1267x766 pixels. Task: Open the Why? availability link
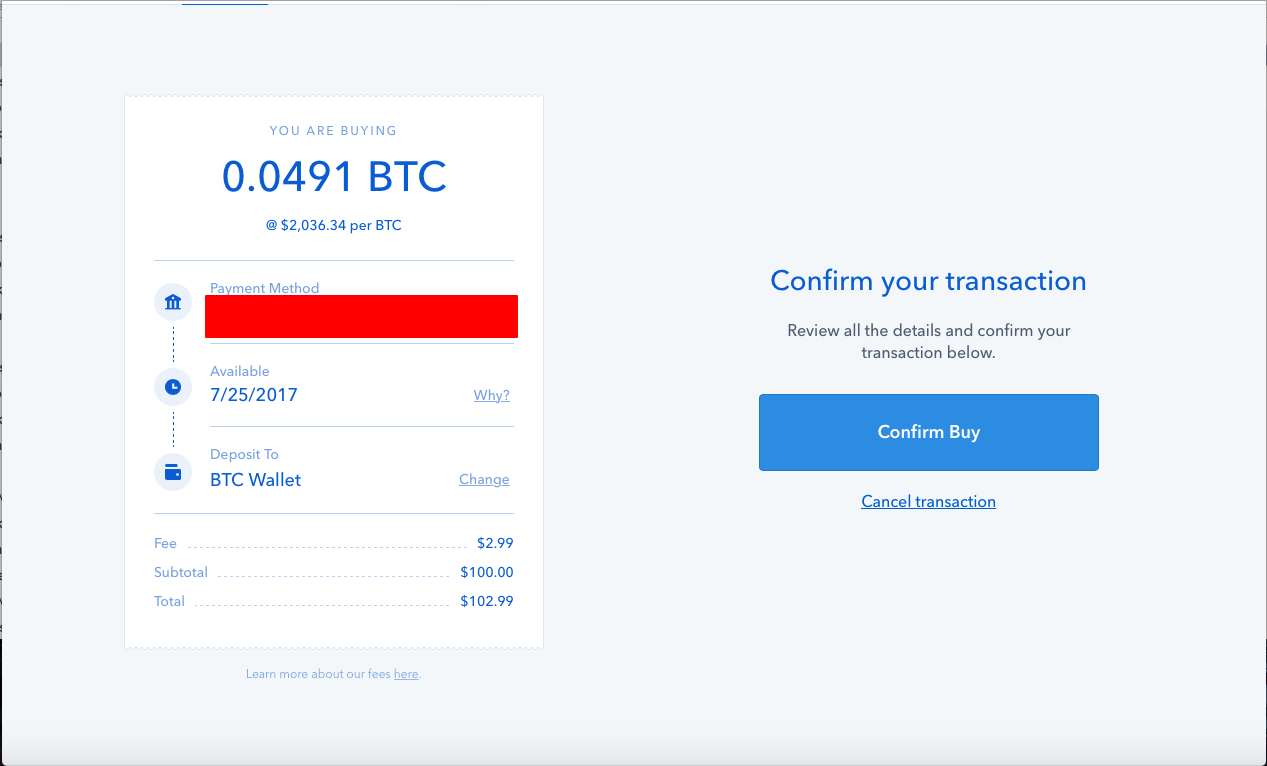(x=491, y=395)
